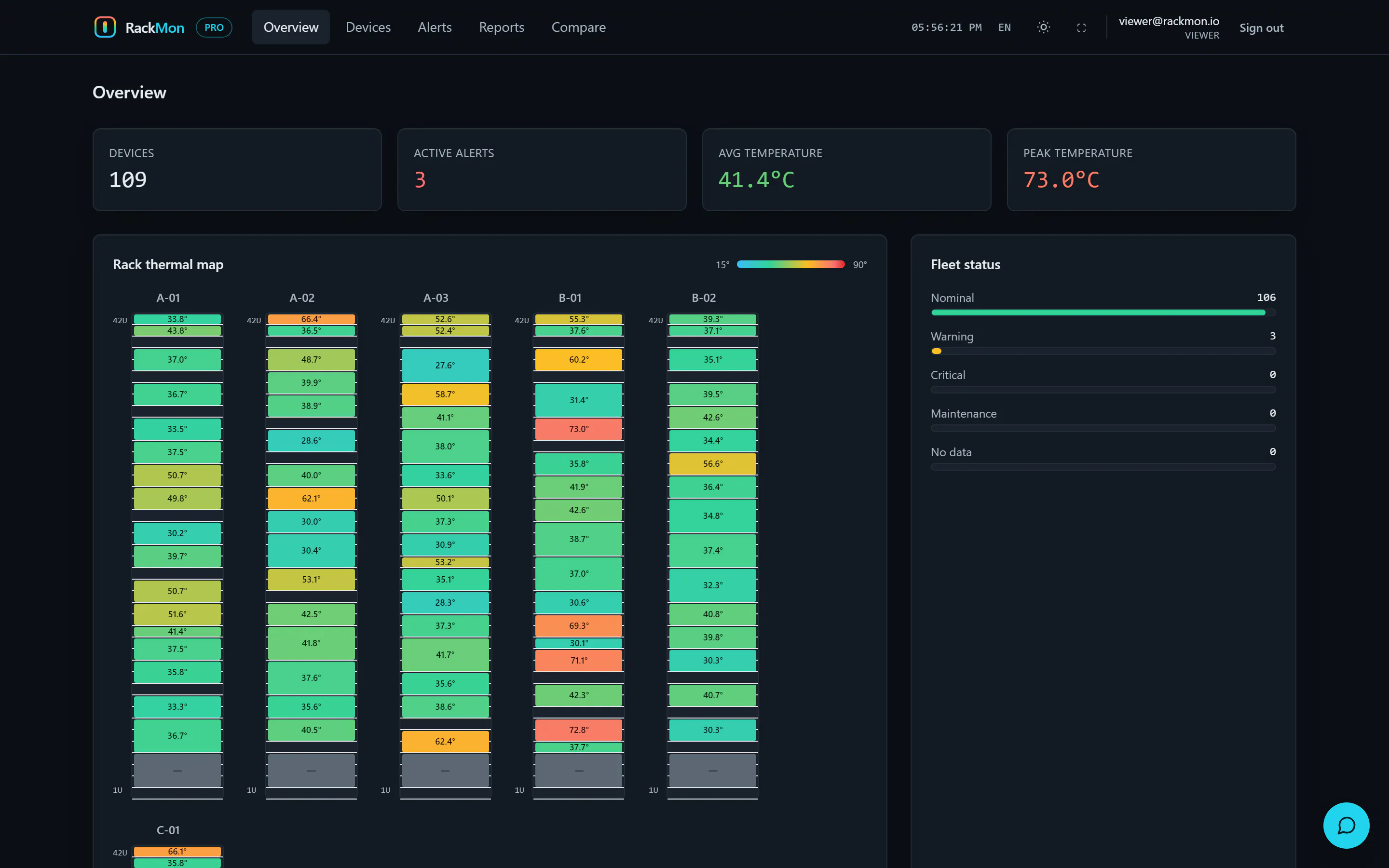Screen dimensions: 1389x868
Task: Select the 60.2° device in rack B-01
Action: click(x=579, y=359)
